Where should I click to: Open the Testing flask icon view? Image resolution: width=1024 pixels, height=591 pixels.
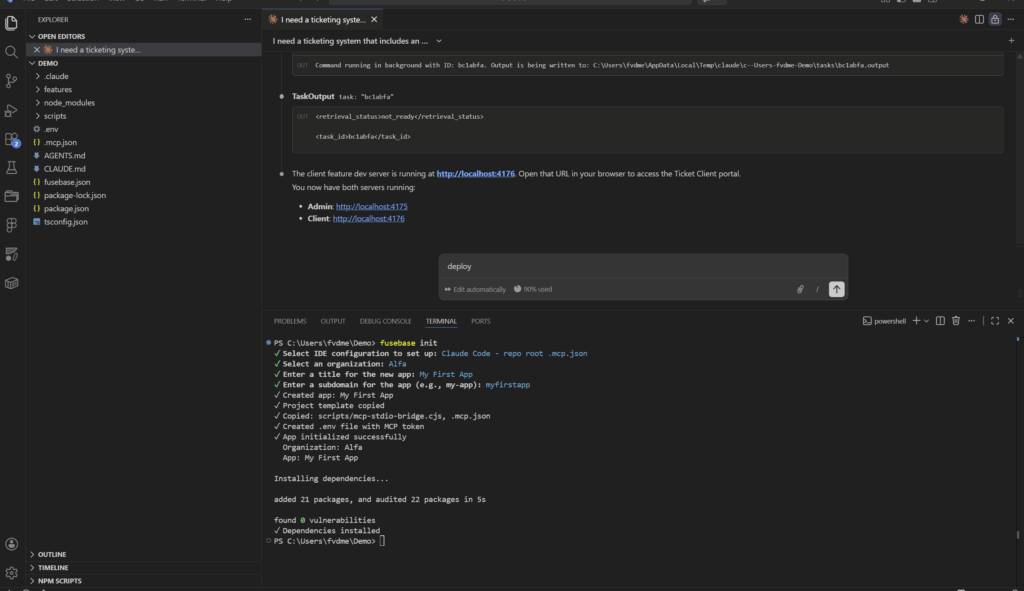(x=12, y=168)
